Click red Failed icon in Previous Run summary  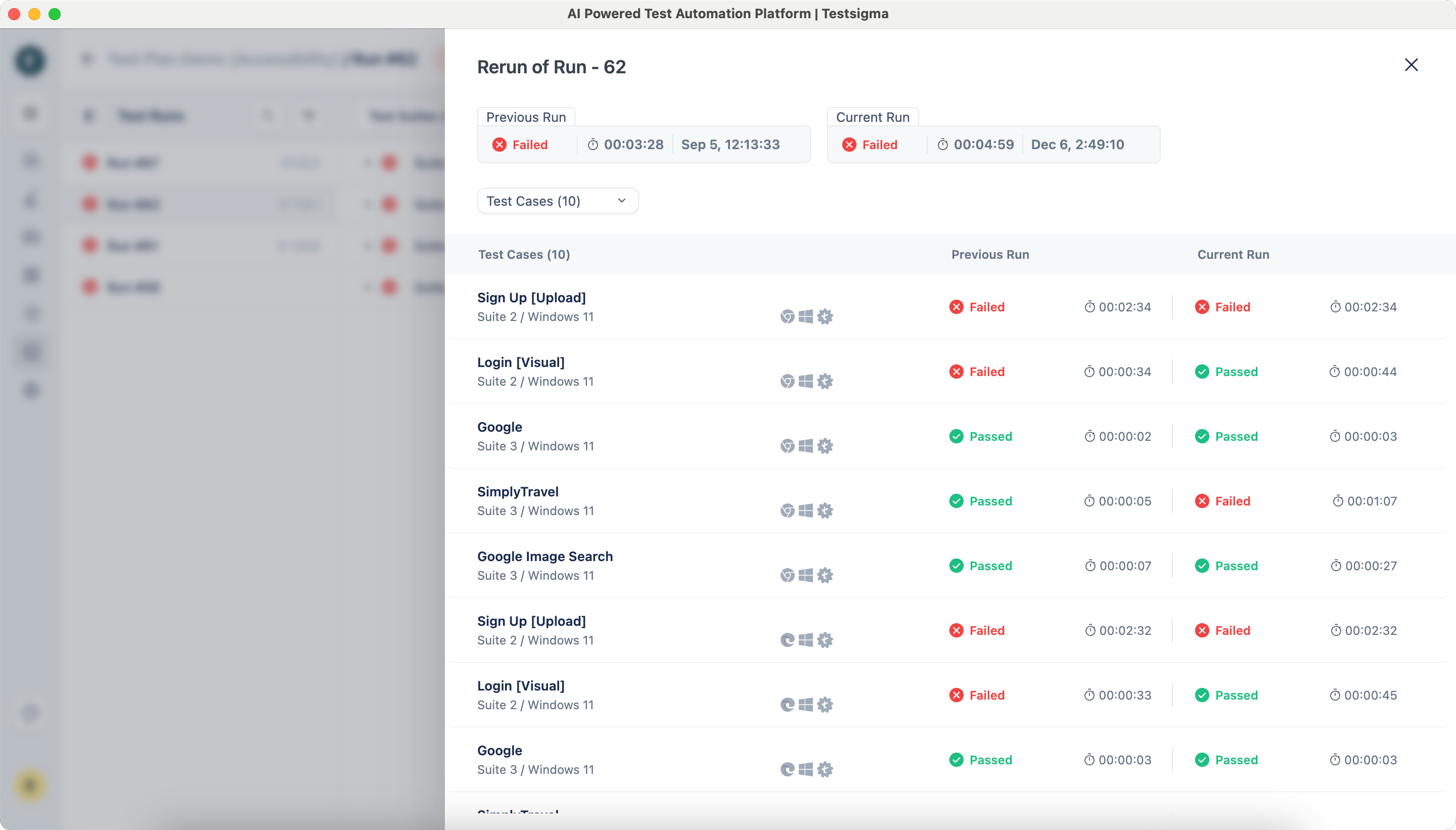click(x=499, y=145)
